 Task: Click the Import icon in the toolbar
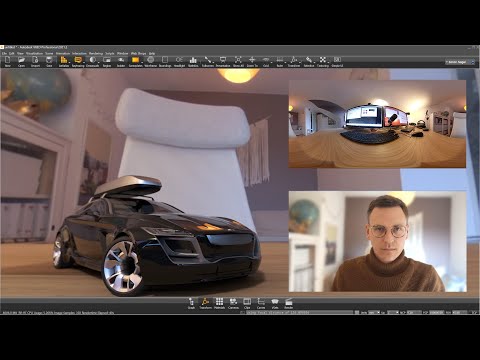tap(35, 62)
